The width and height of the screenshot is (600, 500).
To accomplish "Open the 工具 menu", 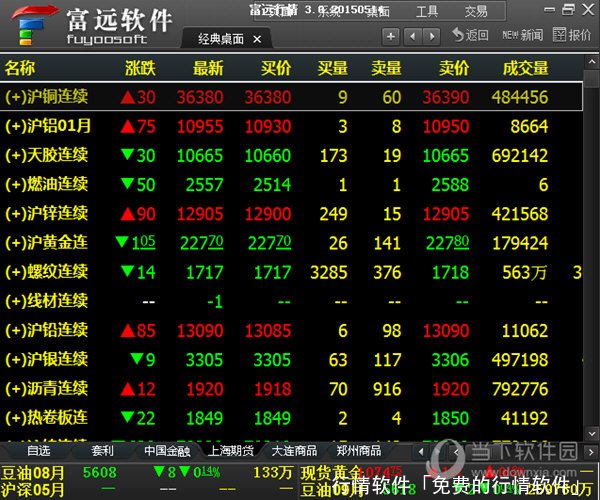I will (427, 11).
